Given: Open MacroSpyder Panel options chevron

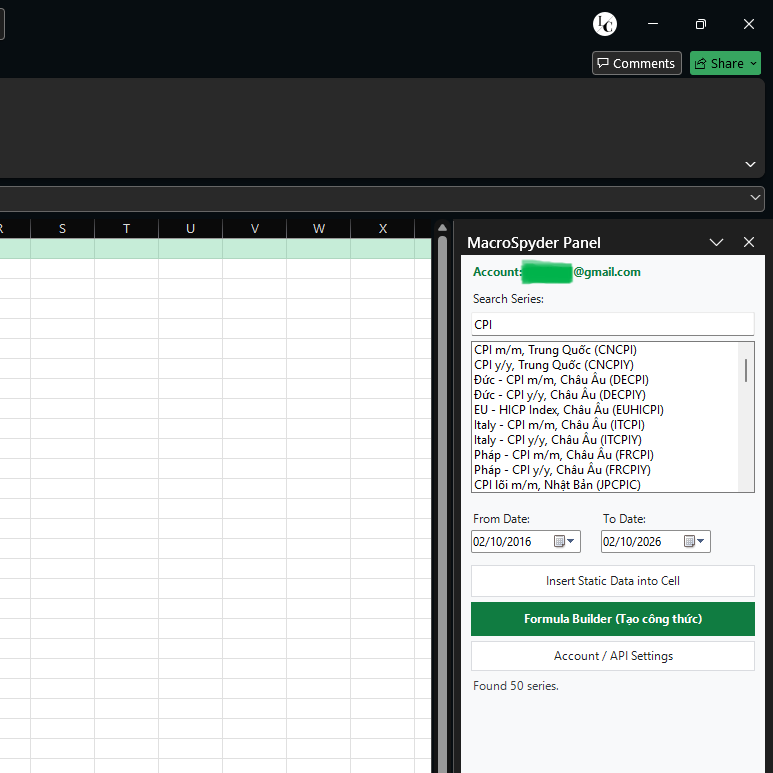Looking at the screenshot, I should 716,242.
